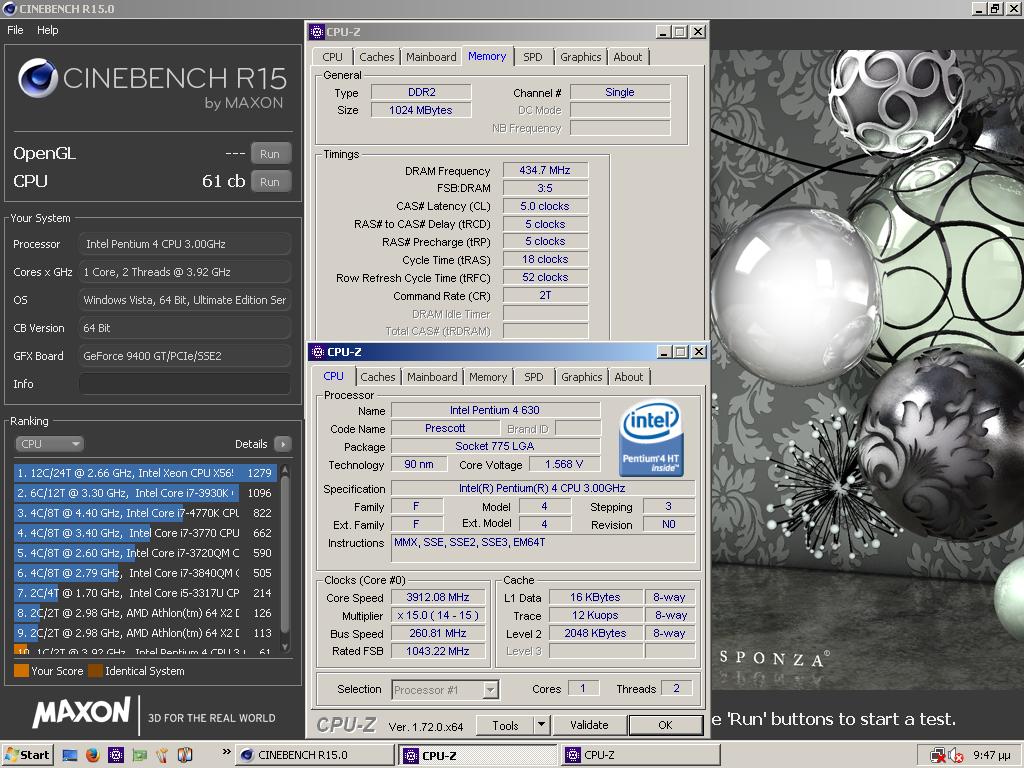Open Graphics tab in upper CPU-Z window
The height and width of the screenshot is (768, 1024).
point(581,57)
